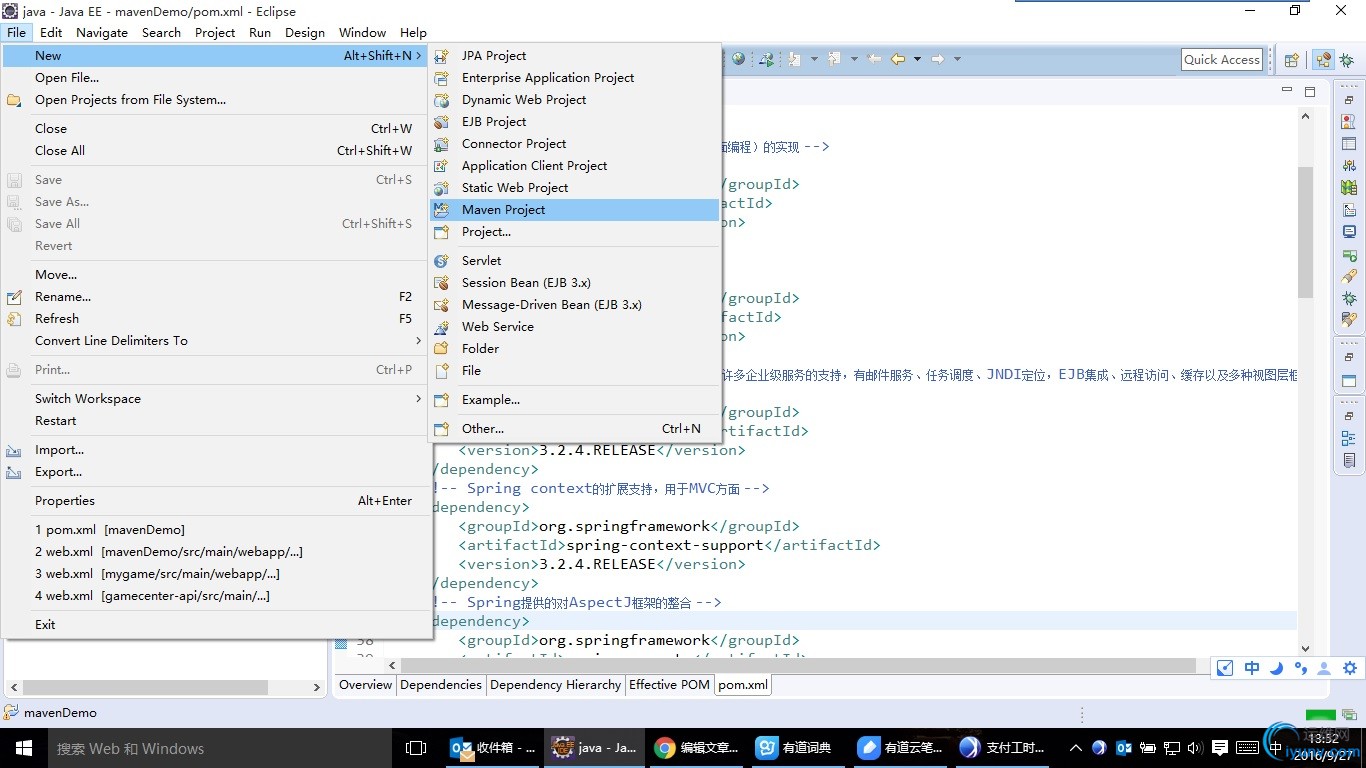Click the Import... menu item
1366x768 pixels.
click(216, 449)
